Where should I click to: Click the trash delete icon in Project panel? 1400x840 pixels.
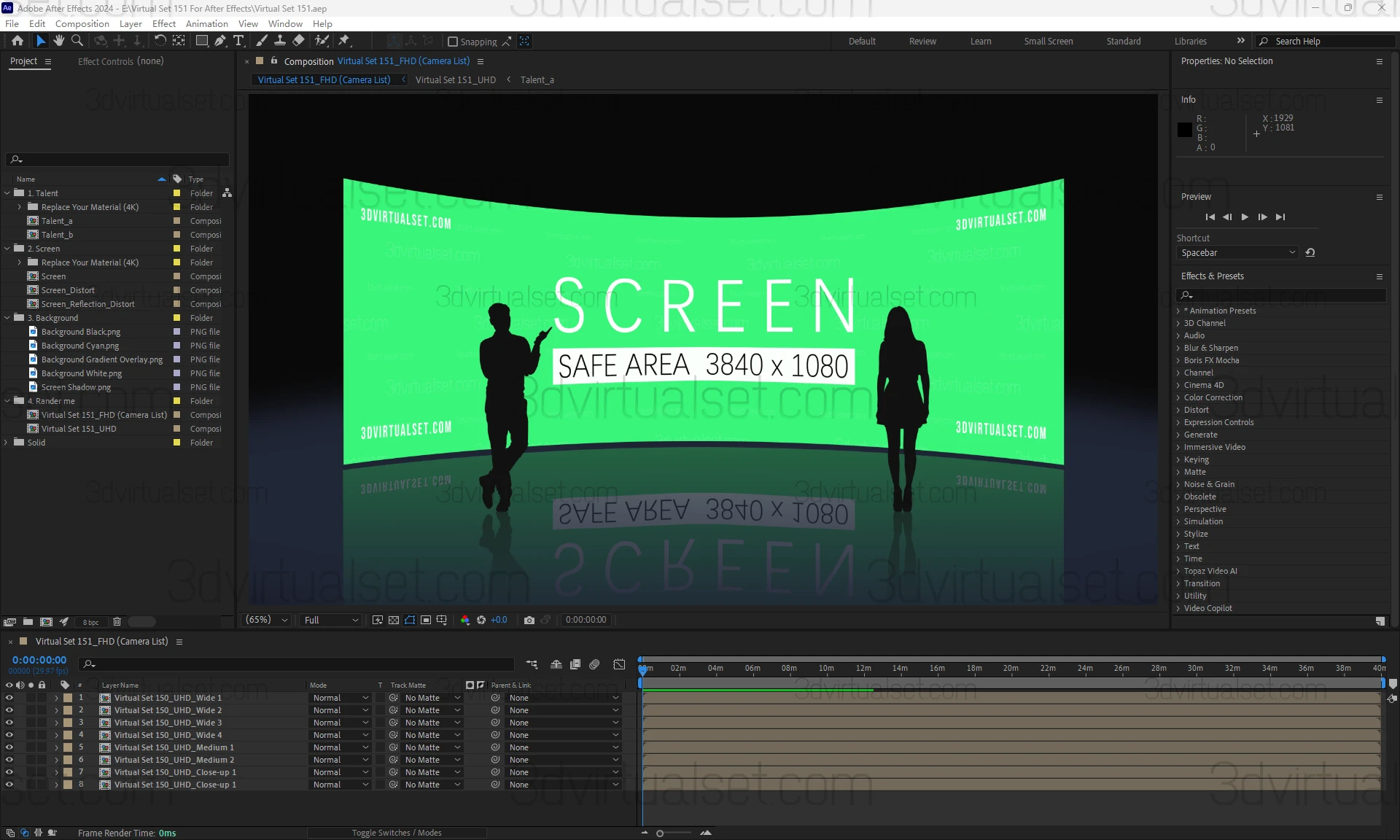pyautogui.click(x=117, y=622)
